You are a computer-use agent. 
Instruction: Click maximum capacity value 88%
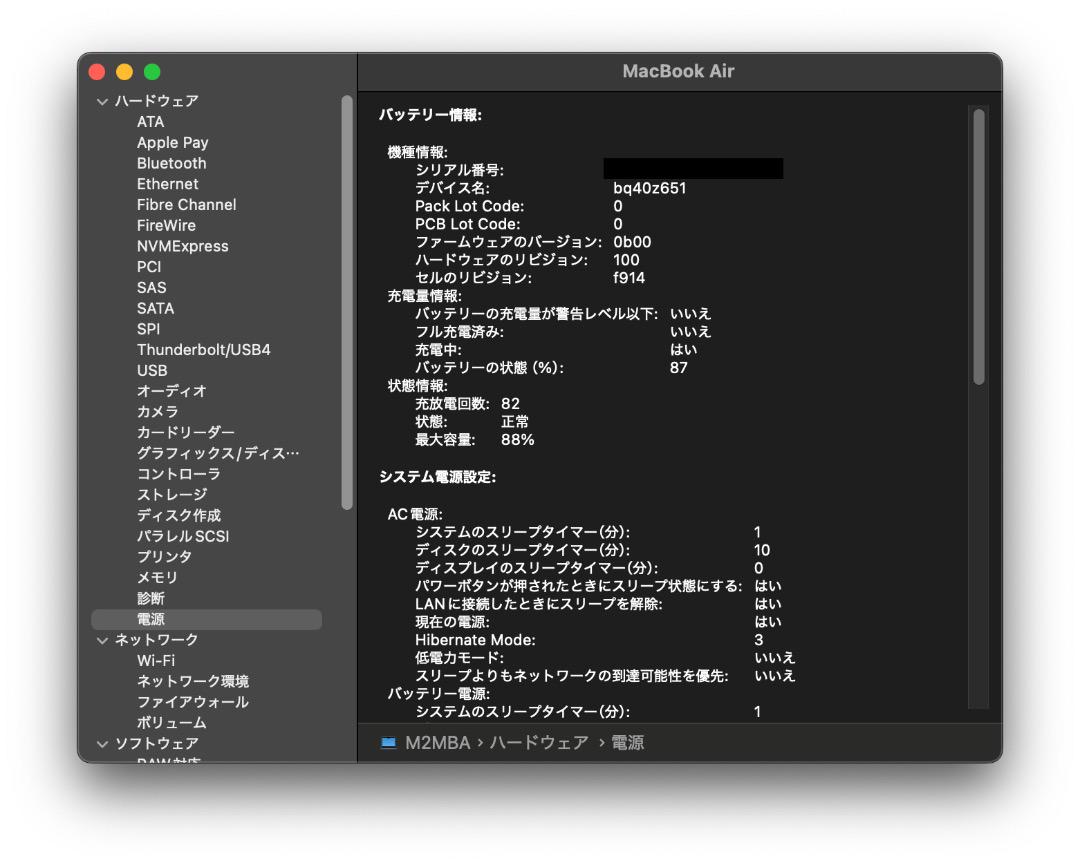pos(517,439)
